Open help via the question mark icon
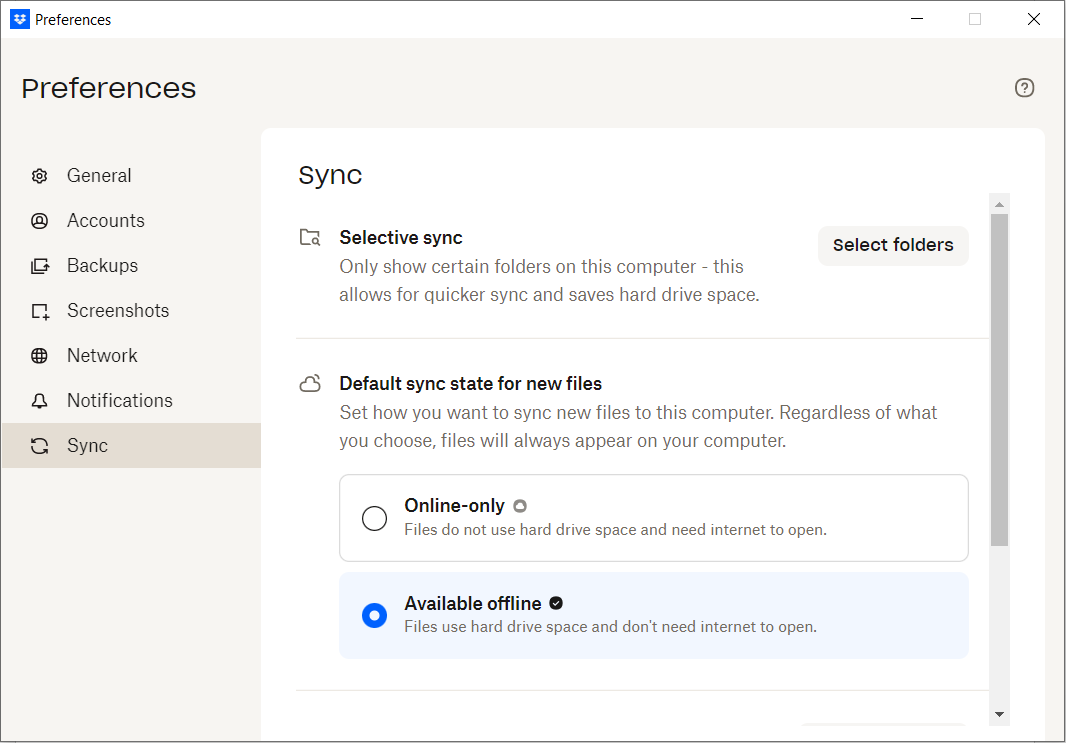This screenshot has height=743, width=1066. (x=1024, y=88)
